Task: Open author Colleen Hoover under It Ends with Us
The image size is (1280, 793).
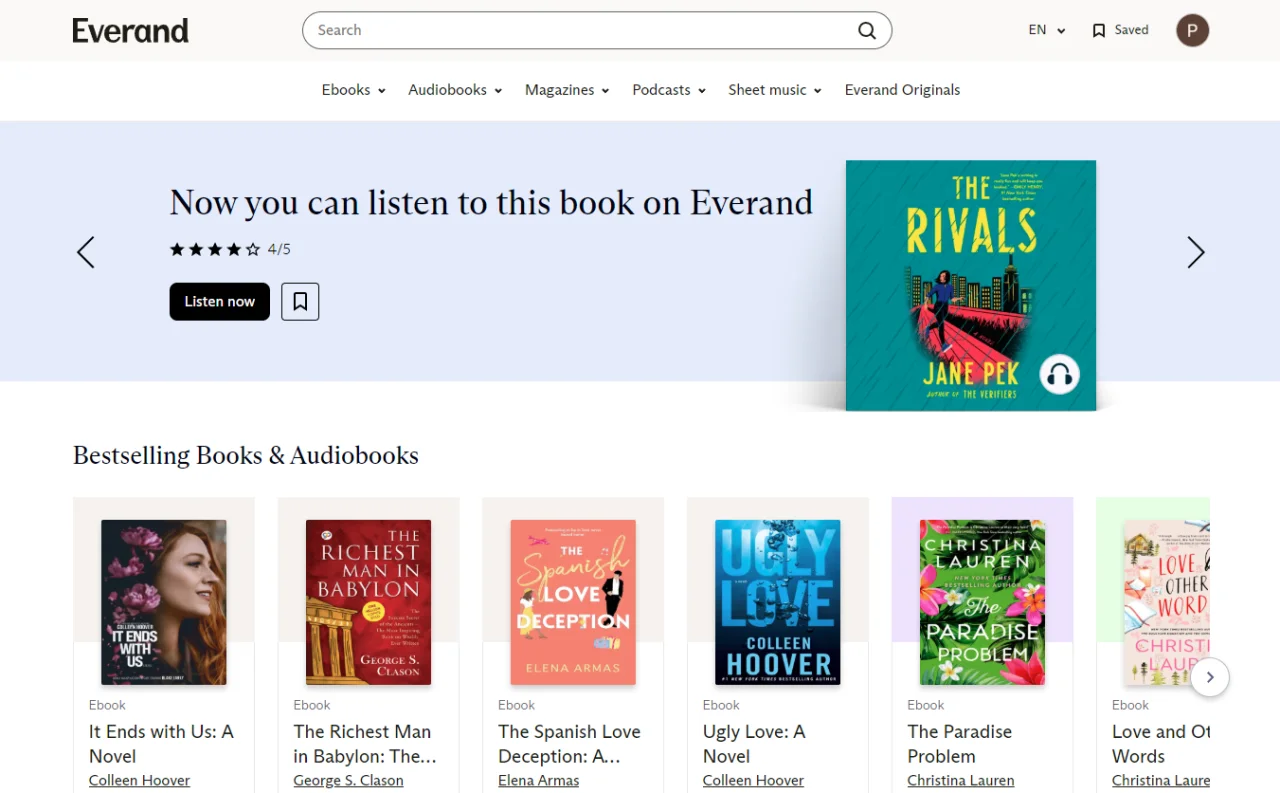Action: tap(139, 781)
